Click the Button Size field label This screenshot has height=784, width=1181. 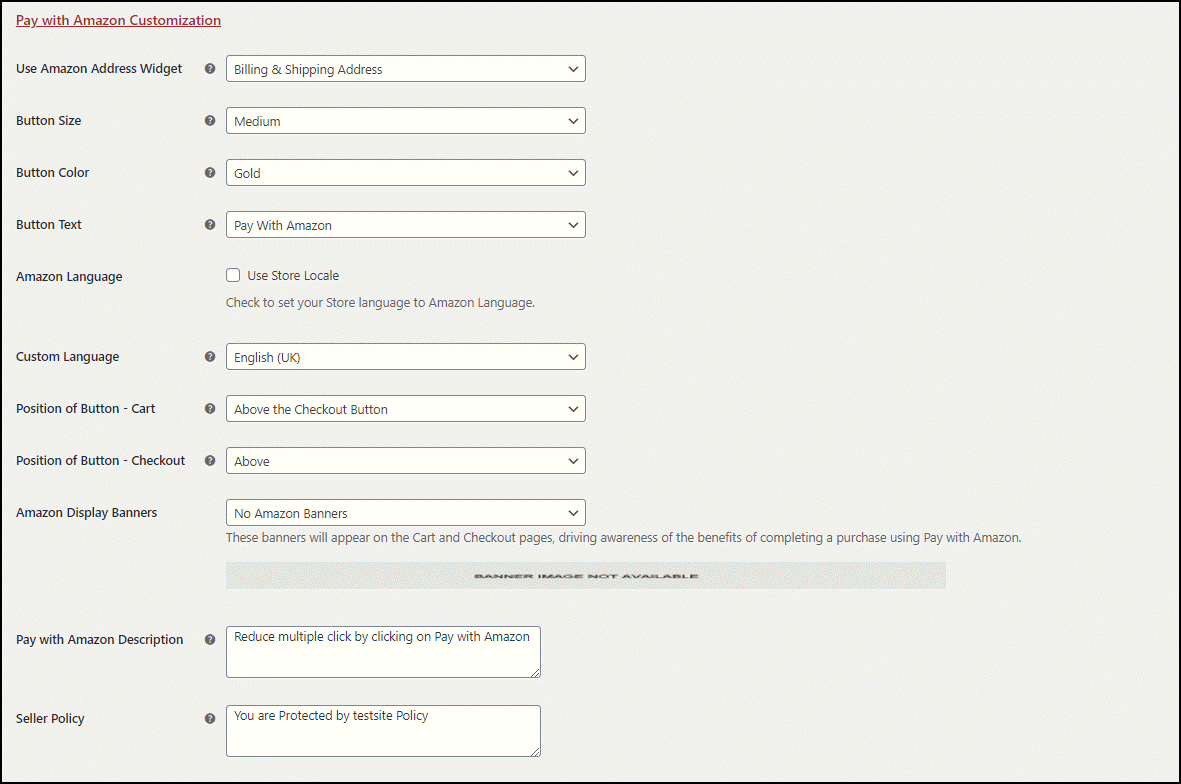[48, 120]
